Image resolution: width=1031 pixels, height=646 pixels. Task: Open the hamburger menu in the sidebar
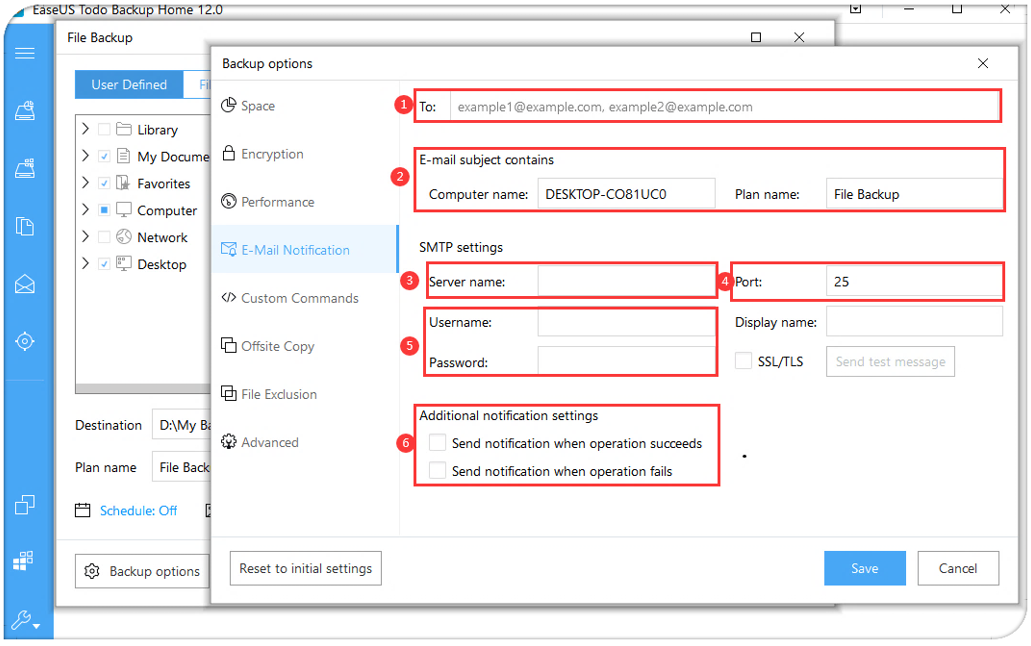[x=25, y=53]
